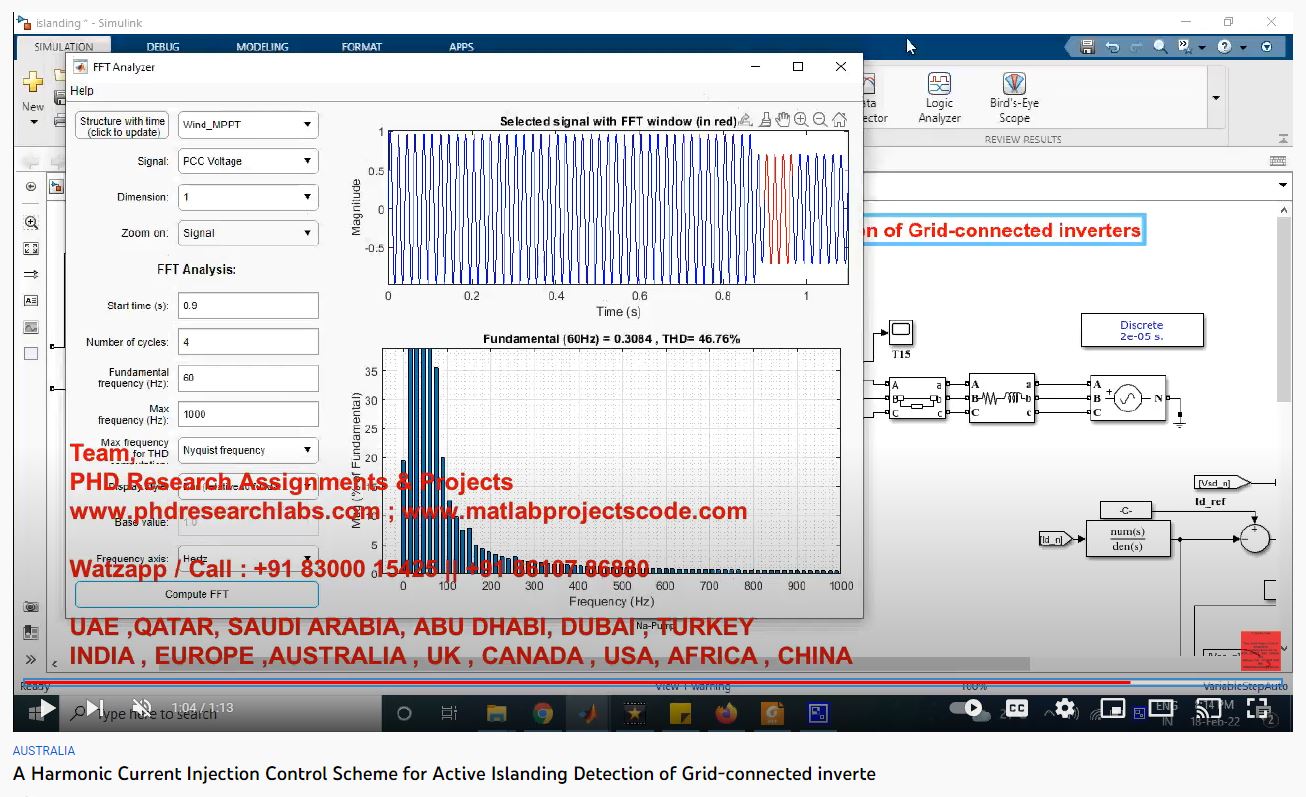The height and width of the screenshot is (797, 1306).
Task: Open the Help menu in FFT Analyzer
Action: (x=82, y=91)
